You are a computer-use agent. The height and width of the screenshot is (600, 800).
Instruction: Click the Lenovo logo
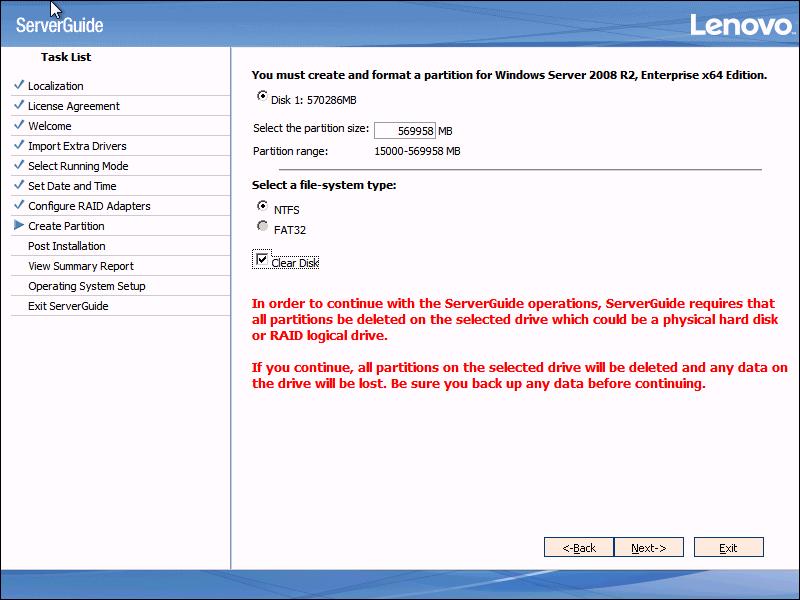coord(739,24)
